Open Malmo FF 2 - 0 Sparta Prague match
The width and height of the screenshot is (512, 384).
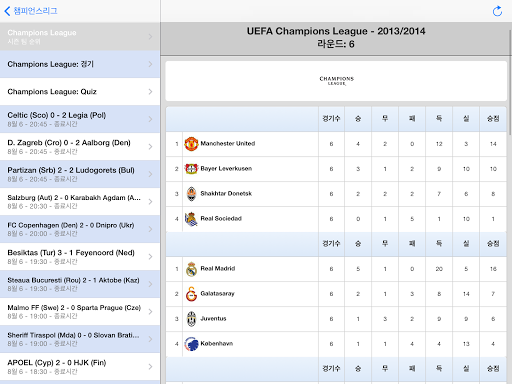click(x=80, y=312)
